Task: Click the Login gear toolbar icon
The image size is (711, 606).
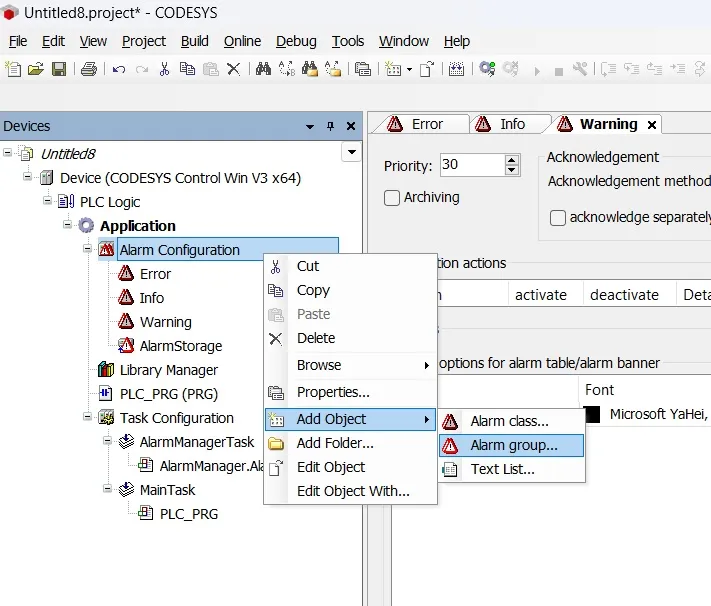Action: point(487,69)
